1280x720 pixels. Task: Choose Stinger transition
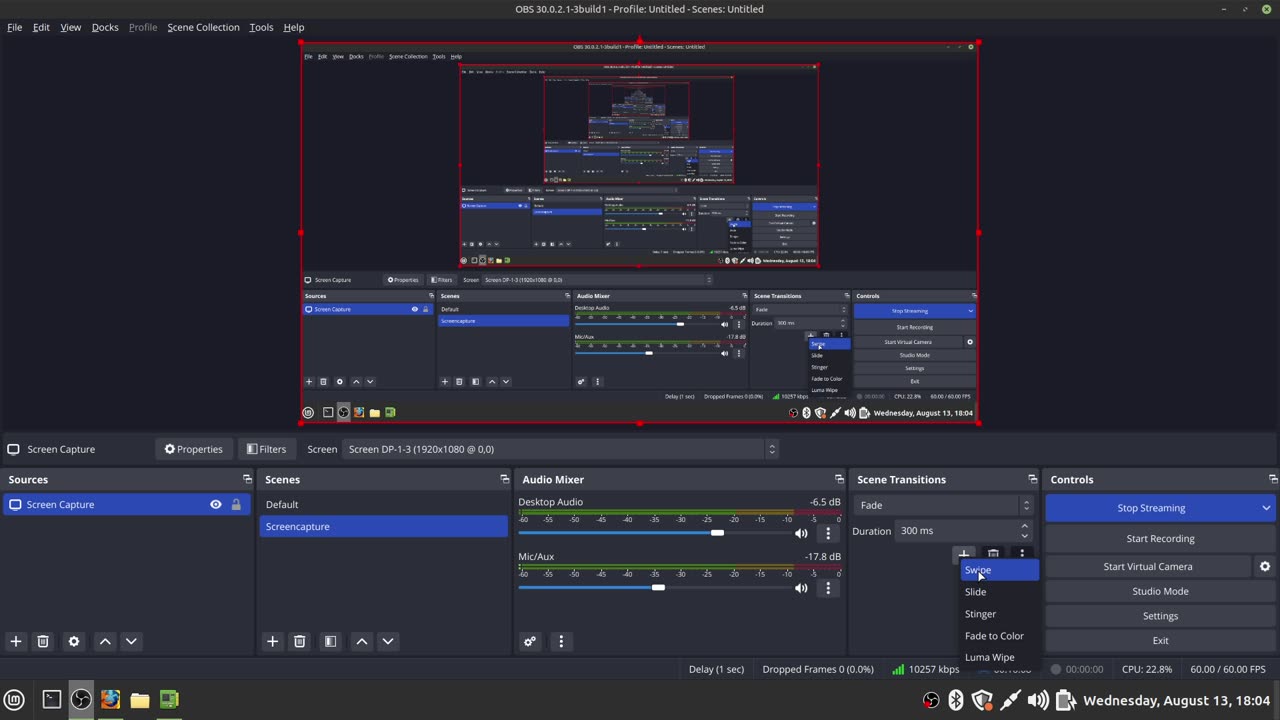[x=999, y=614]
